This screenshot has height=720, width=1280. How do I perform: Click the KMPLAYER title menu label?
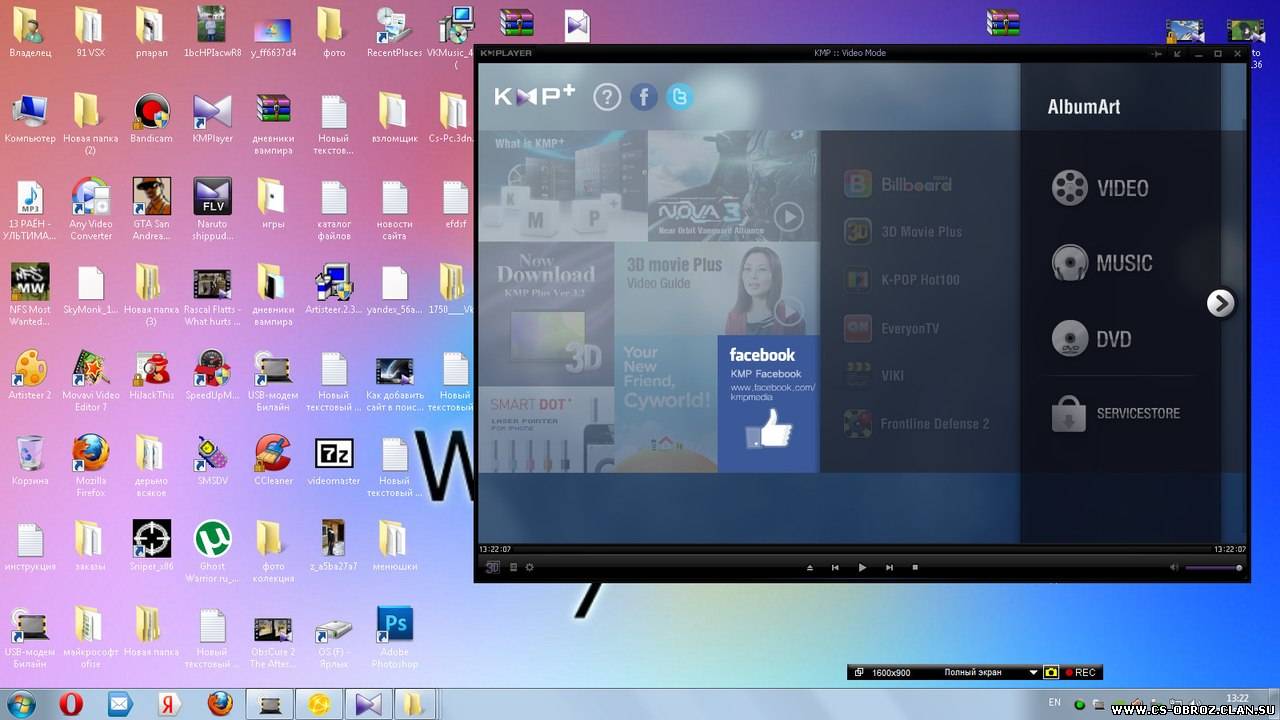tap(506, 53)
